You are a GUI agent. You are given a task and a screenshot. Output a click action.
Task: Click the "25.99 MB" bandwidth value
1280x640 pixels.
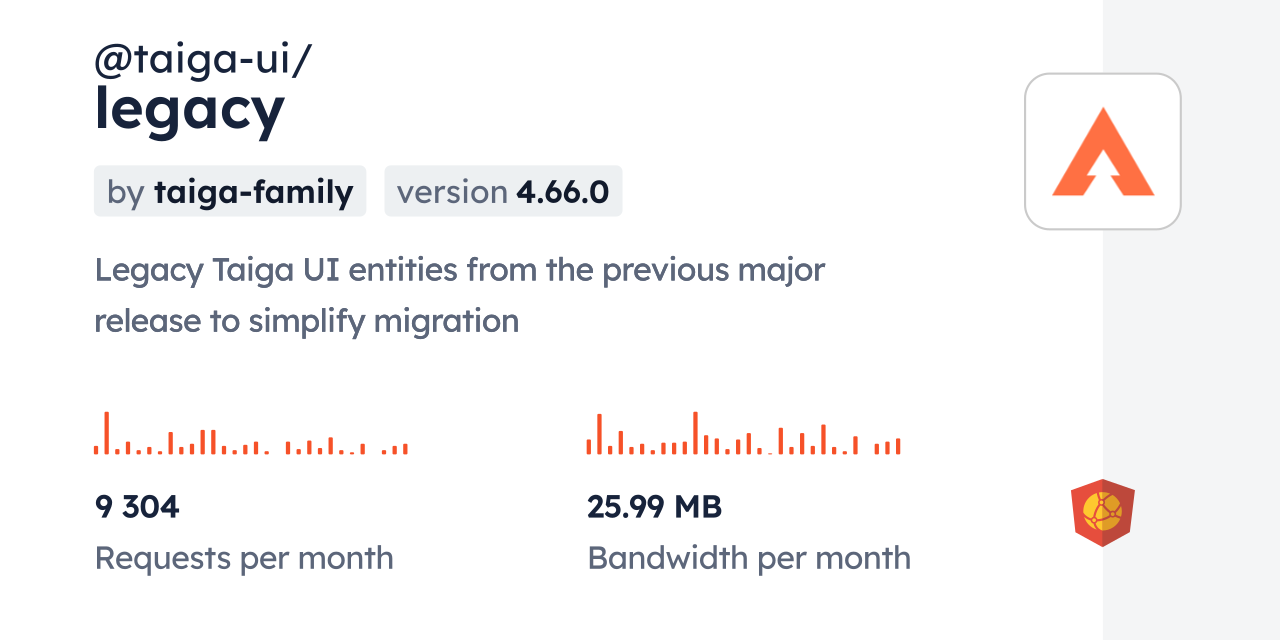point(654,507)
